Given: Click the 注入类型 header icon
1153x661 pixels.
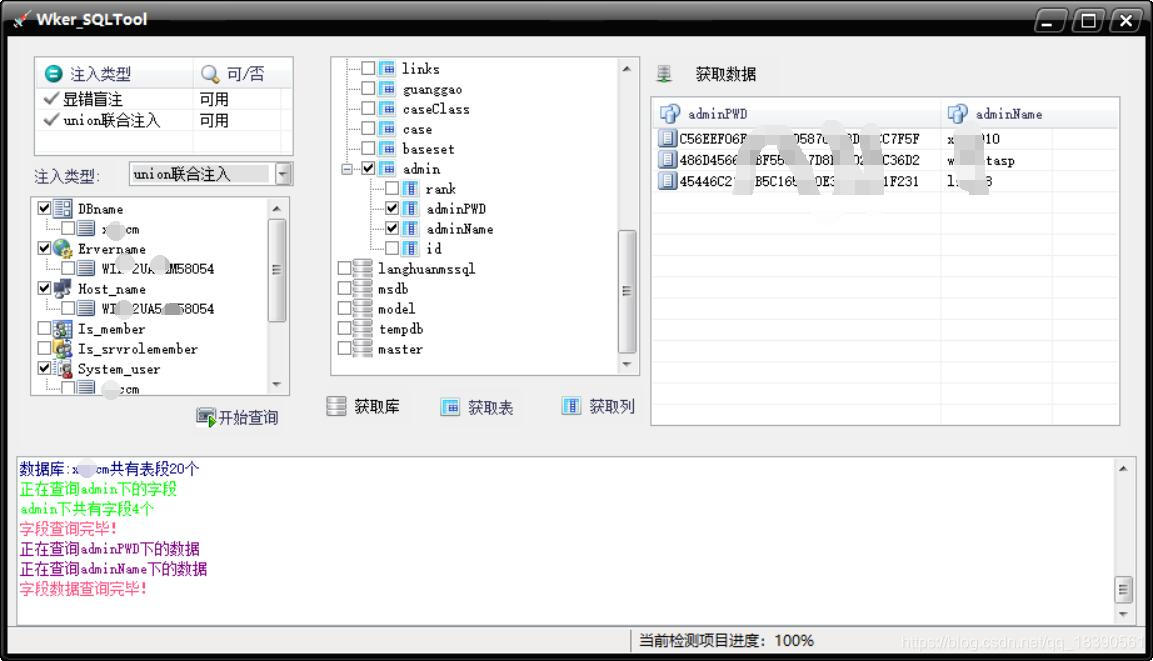Looking at the screenshot, I should pos(54,74).
